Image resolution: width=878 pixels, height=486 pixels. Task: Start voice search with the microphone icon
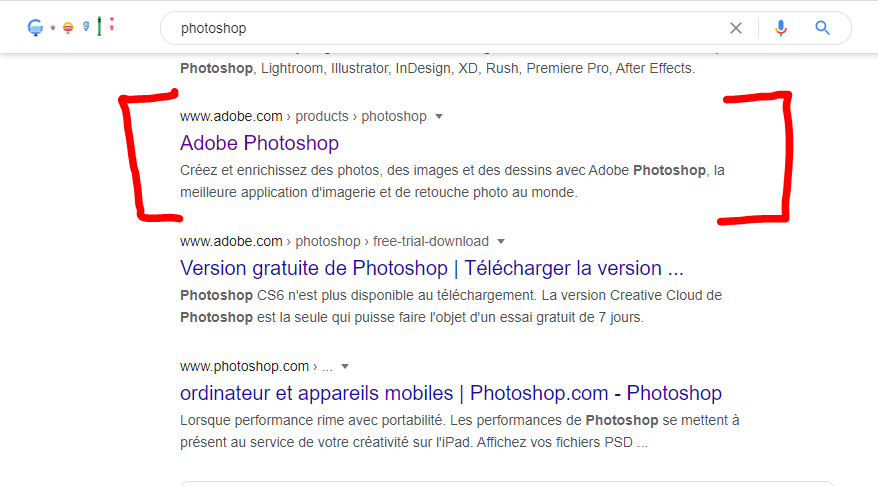tap(781, 28)
